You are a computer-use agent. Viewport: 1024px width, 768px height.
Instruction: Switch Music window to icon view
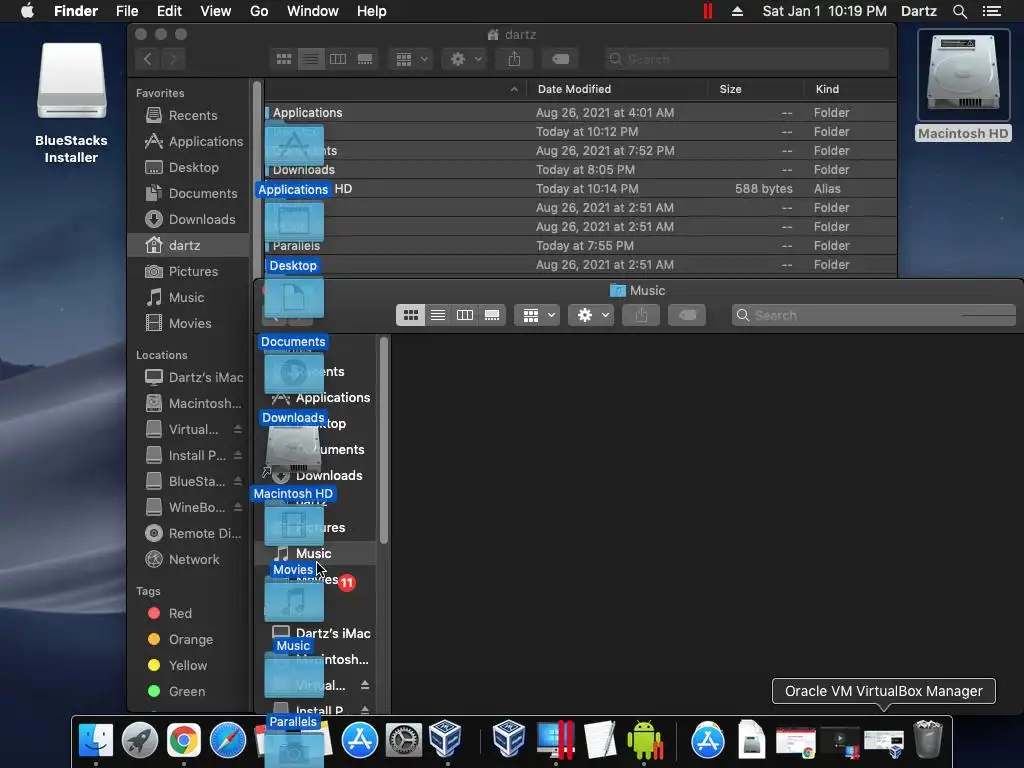410,315
